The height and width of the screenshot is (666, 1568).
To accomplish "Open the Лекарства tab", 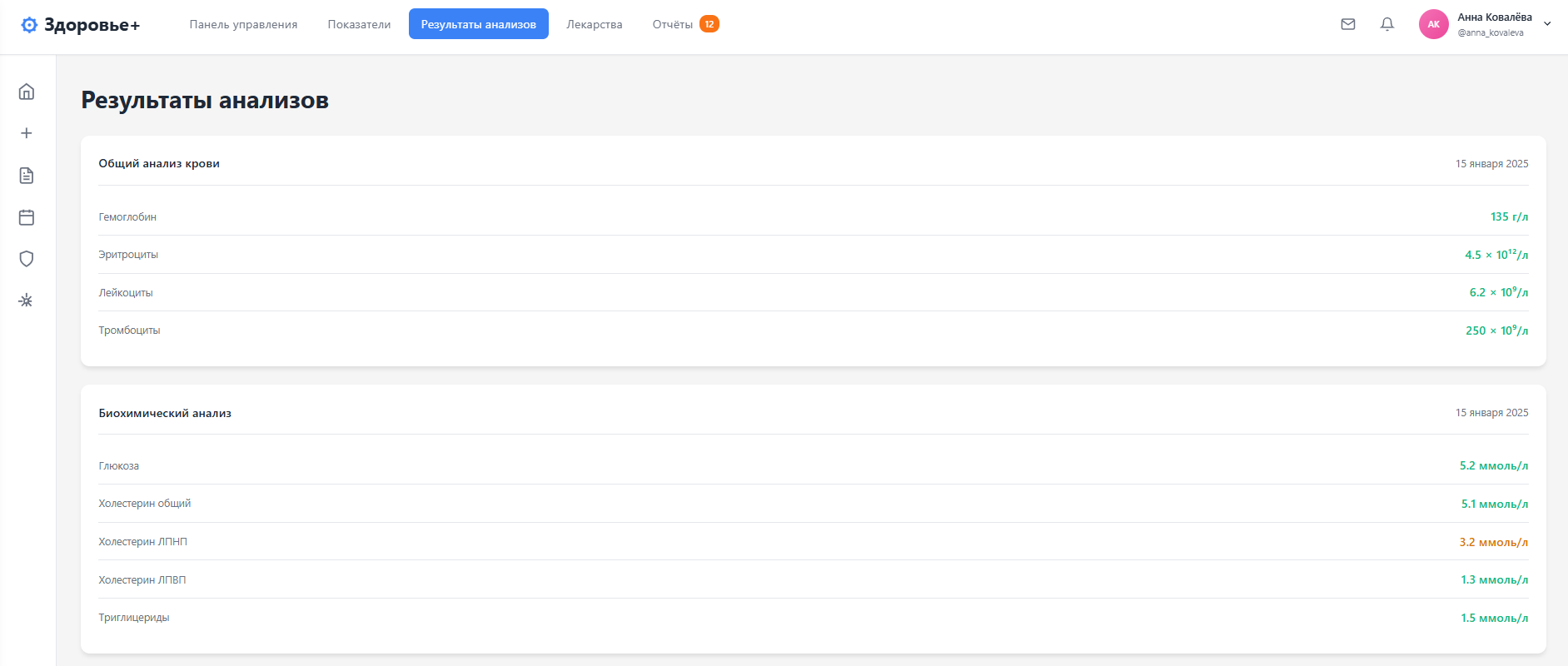I will point(594,24).
